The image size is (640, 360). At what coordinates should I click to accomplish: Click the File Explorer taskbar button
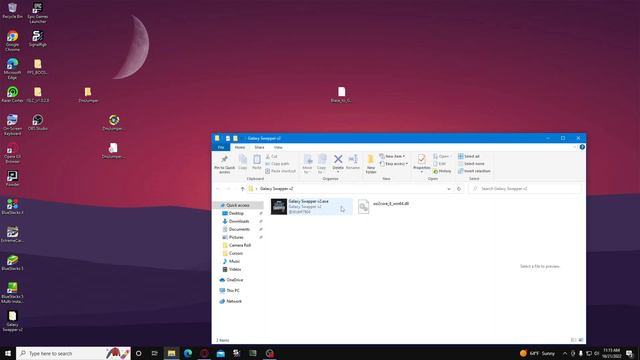coord(171,353)
